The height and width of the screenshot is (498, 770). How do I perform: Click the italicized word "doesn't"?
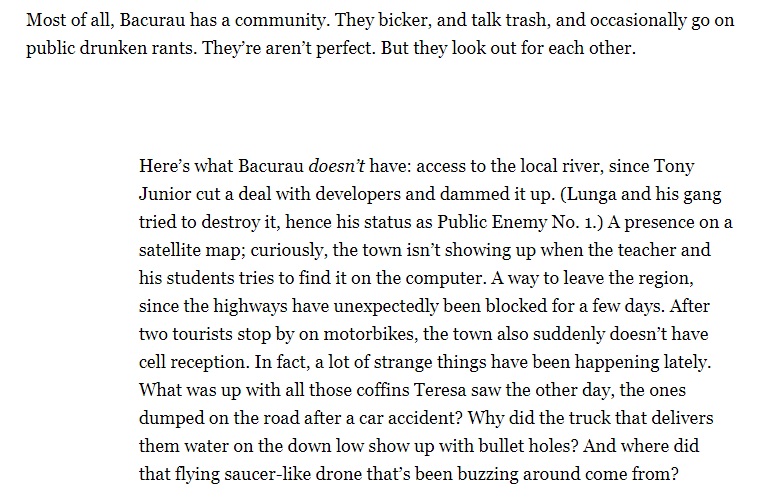click(x=336, y=166)
